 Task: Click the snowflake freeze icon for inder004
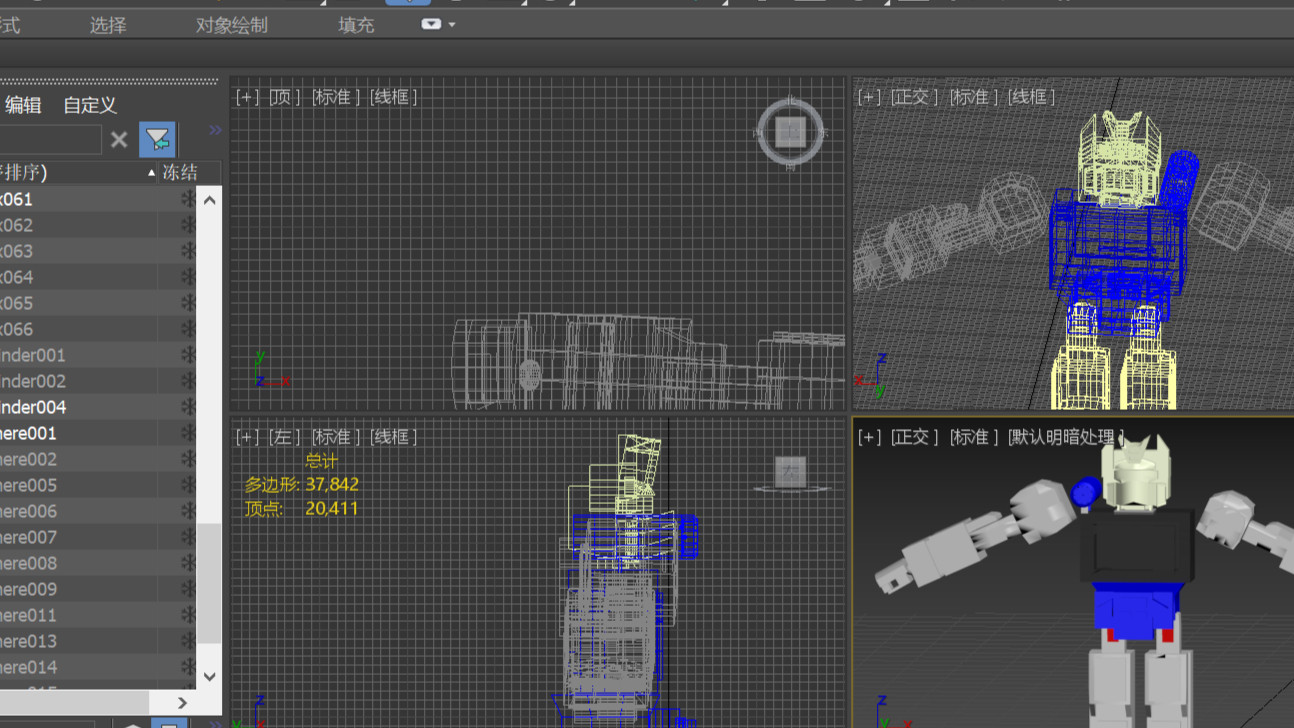tap(187, 407)
